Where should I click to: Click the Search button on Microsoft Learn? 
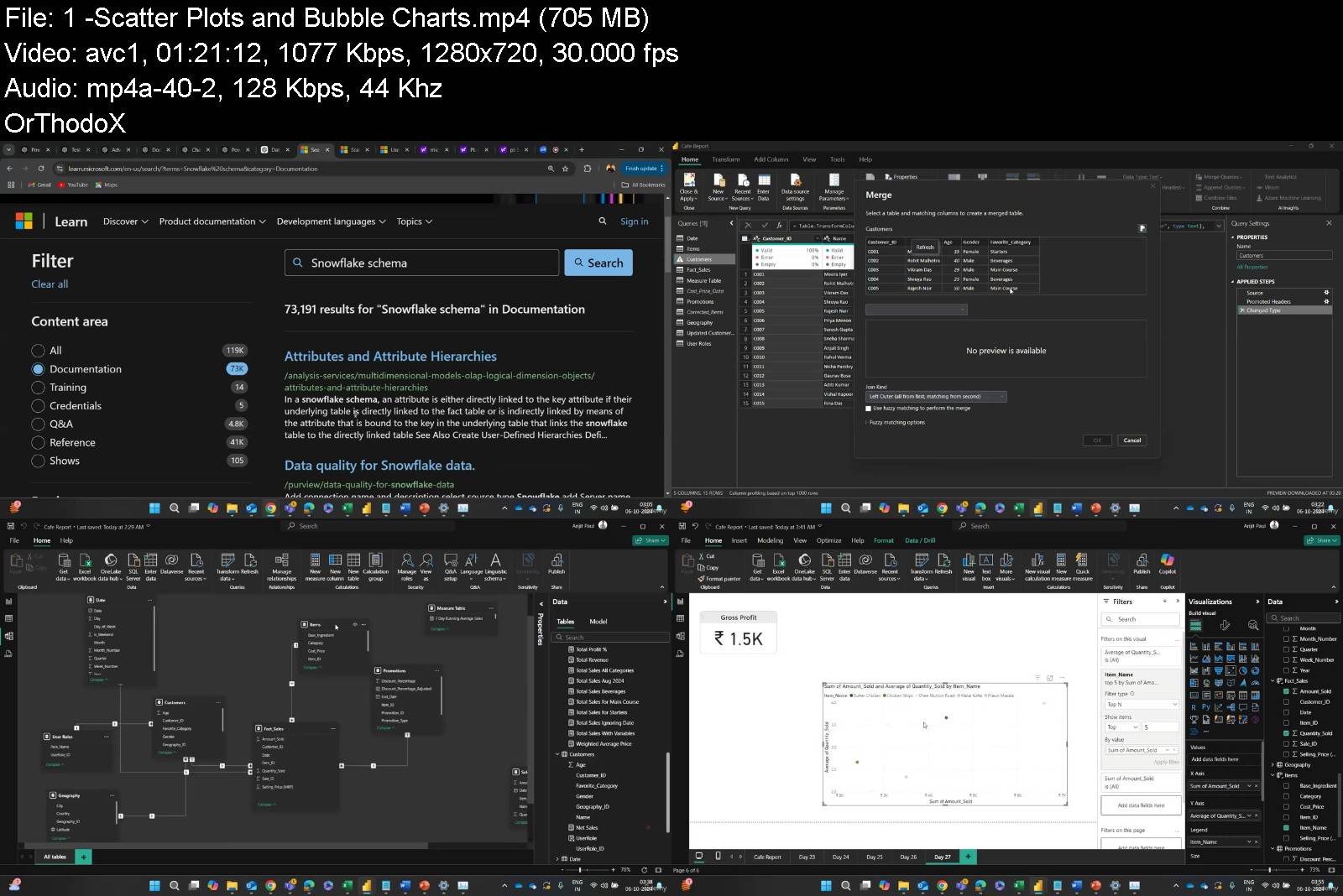point(598,263)
